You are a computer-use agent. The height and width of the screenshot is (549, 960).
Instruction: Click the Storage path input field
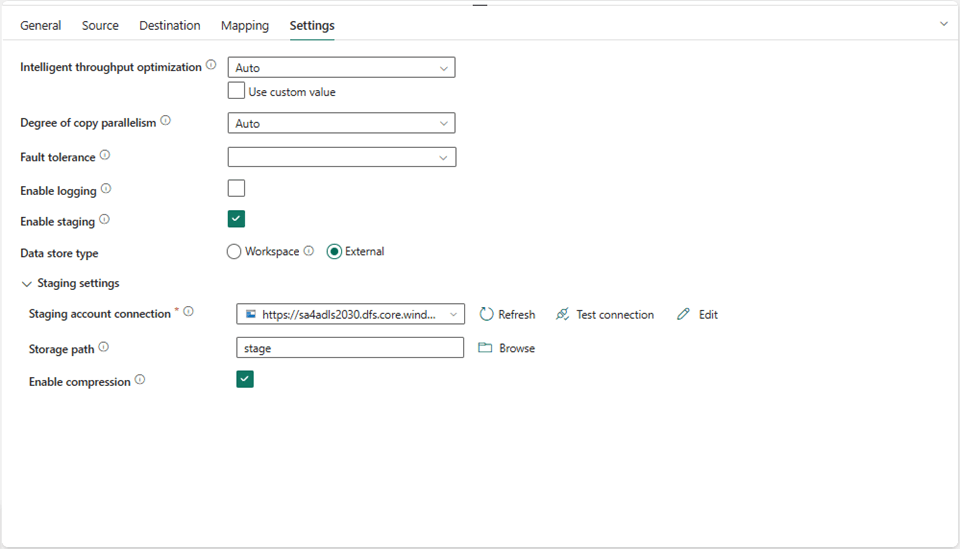(350, 348)
